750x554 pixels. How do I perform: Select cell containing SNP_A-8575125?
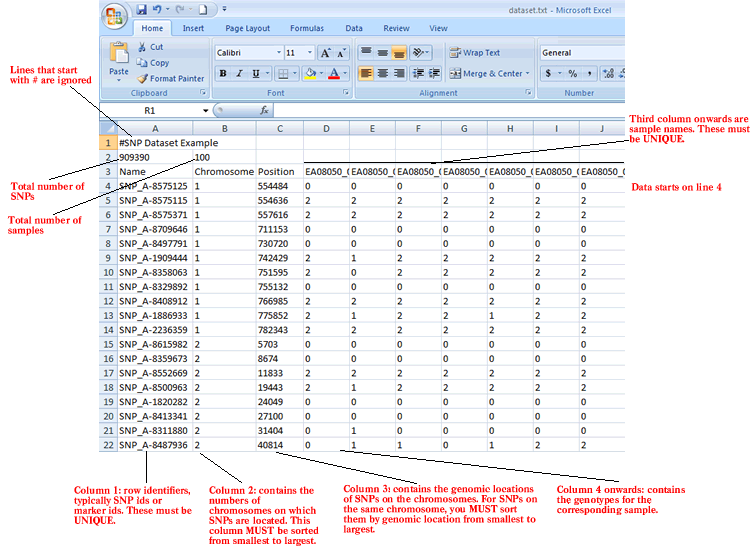coord(155,186)
